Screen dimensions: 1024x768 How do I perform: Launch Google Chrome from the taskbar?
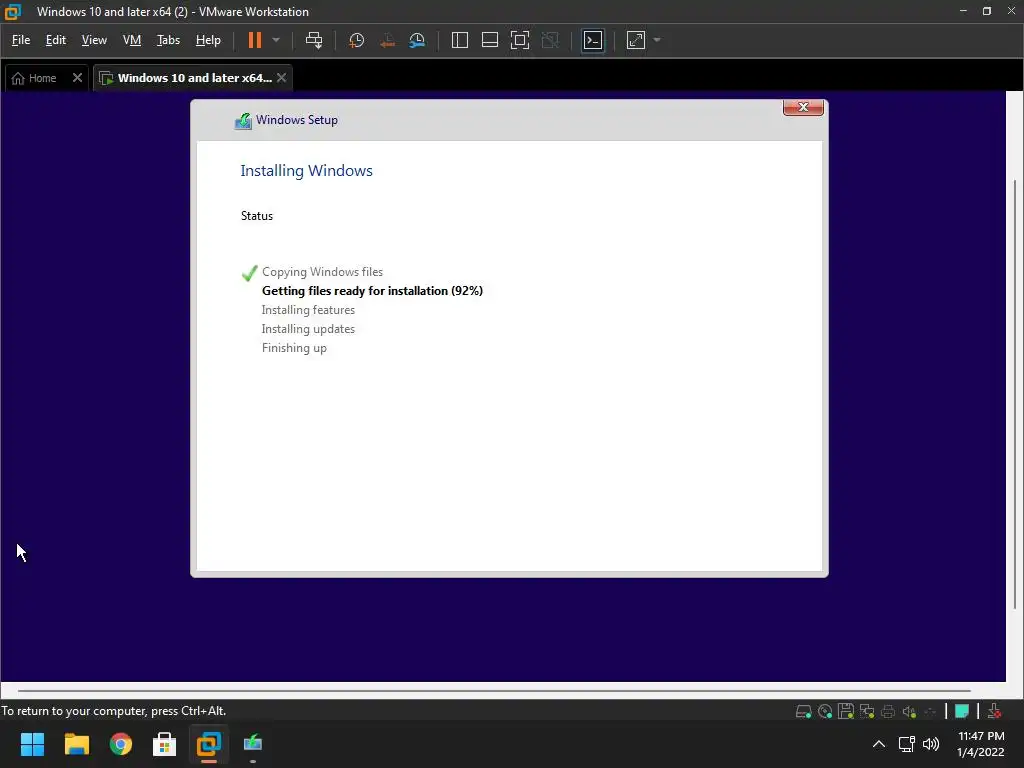(121, 744)
